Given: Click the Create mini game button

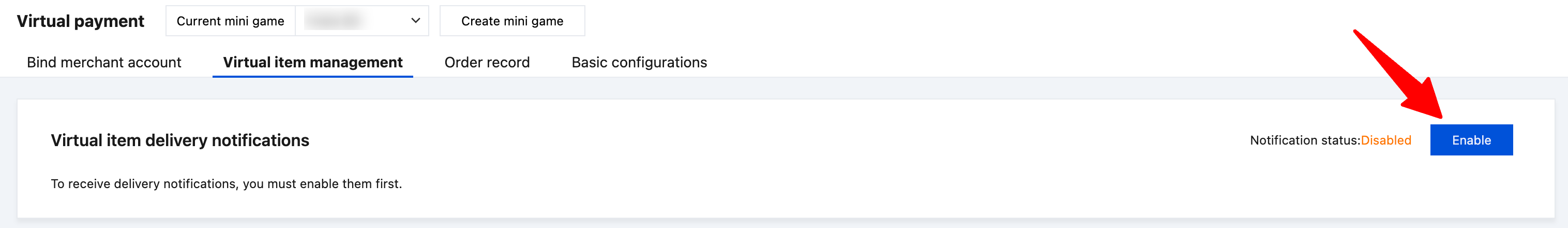Looking at the screenshot, I should [x=512, y=21].
